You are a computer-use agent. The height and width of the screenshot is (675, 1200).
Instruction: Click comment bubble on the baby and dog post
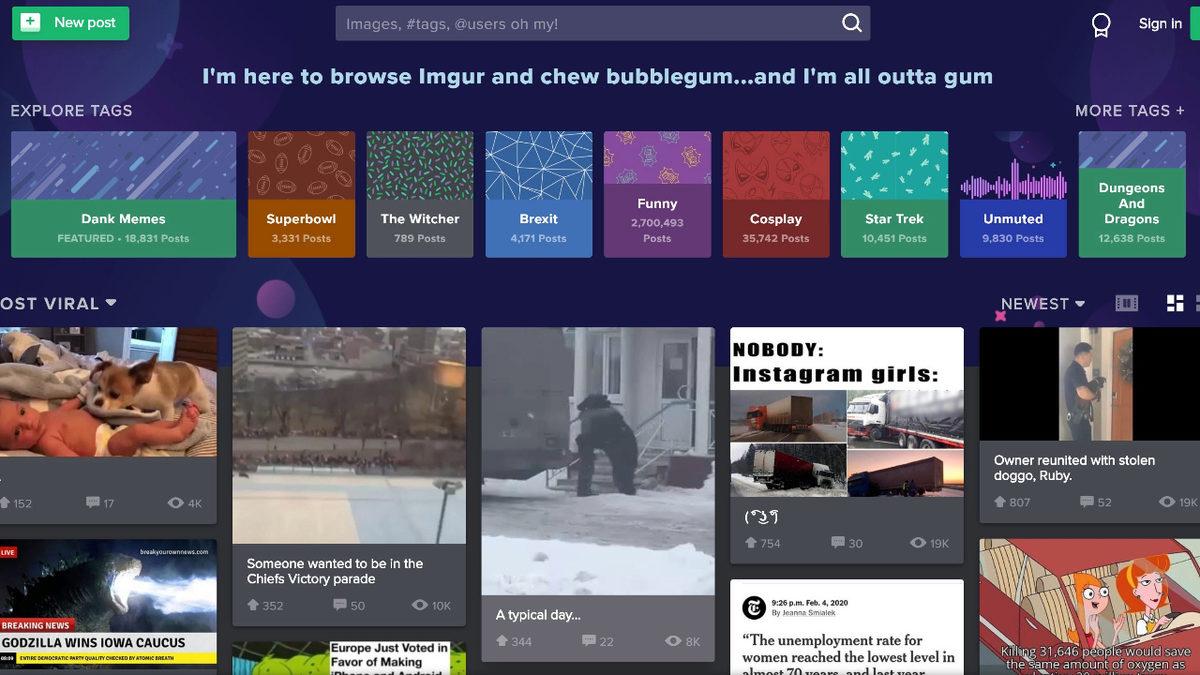click(93, 503)
